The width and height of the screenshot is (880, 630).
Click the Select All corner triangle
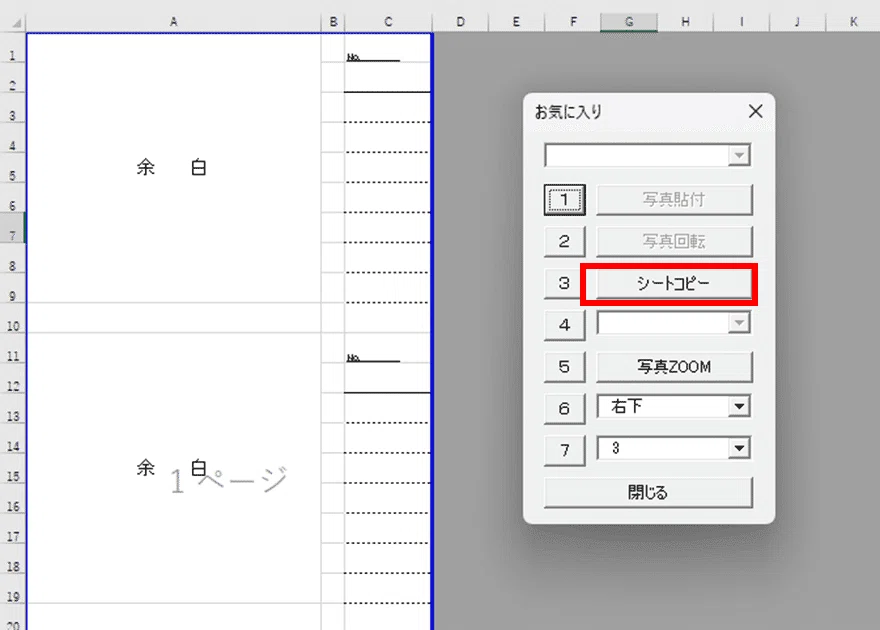tap(17, 23)
